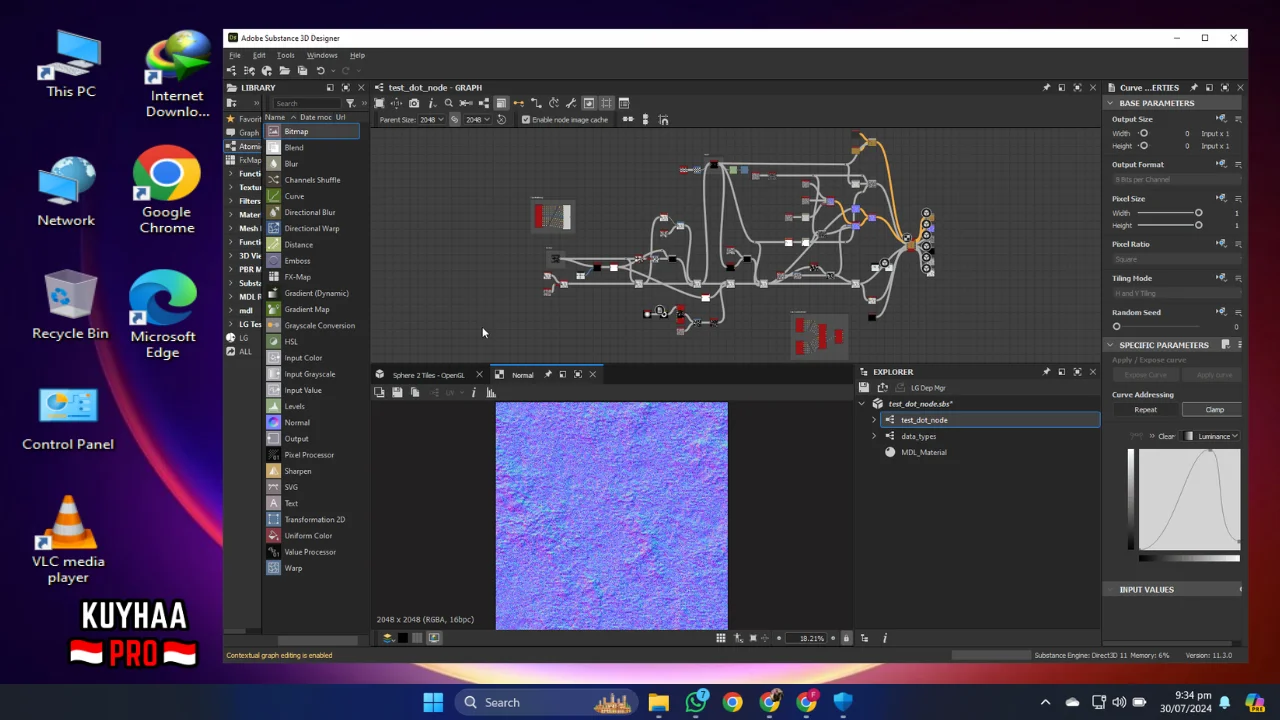Select the Favorites library category
Image resolution: width=1280 pixels, height=720 pixels.
(x=244, y=119)
